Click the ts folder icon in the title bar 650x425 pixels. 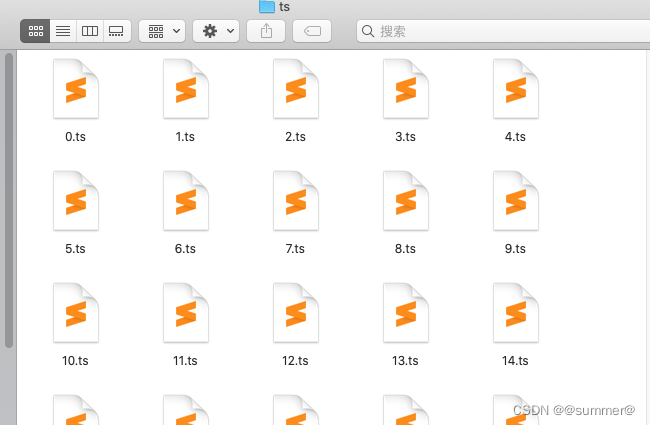(x=267, y=6)
